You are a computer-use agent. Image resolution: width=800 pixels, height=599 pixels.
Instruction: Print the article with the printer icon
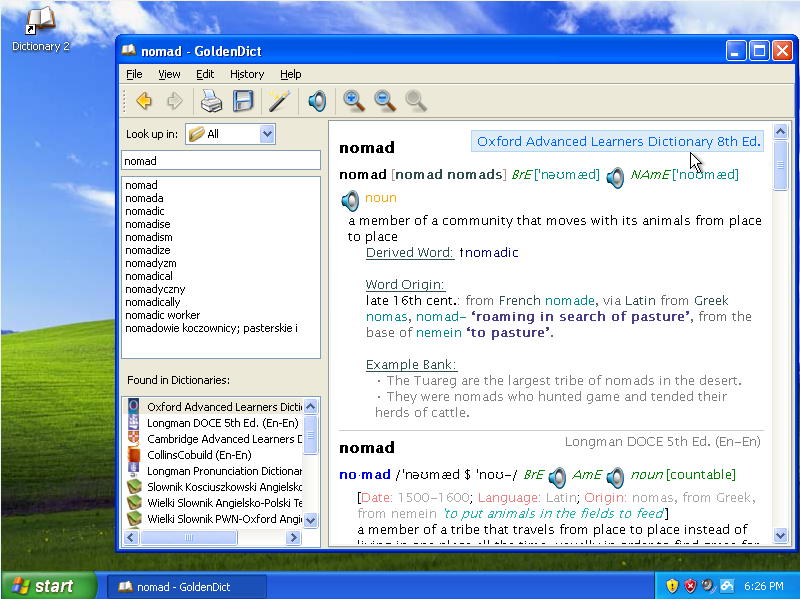[211, 101]
